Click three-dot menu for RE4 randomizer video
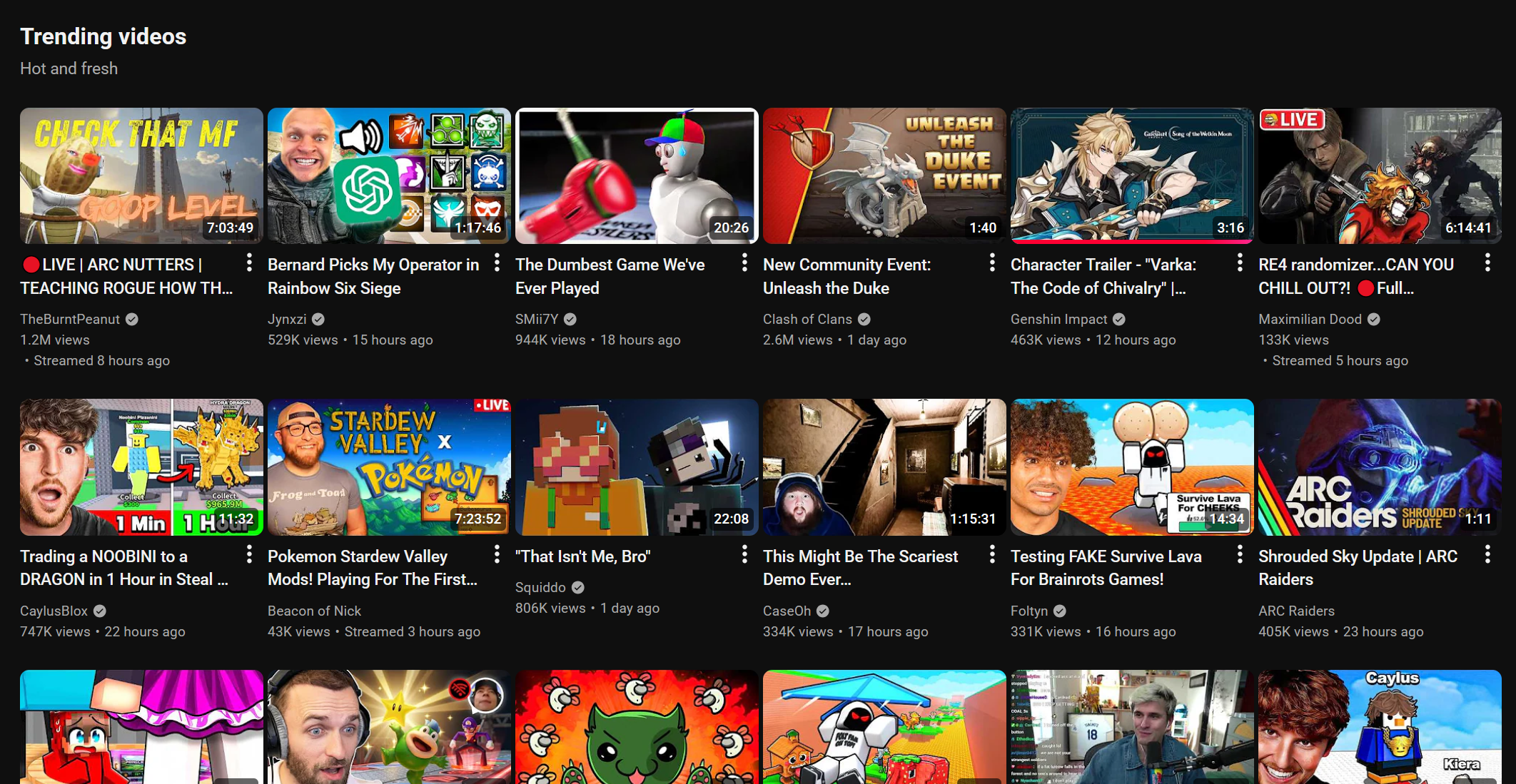The height and width of the screenshot is (784, 1516). coord(1487,263)
